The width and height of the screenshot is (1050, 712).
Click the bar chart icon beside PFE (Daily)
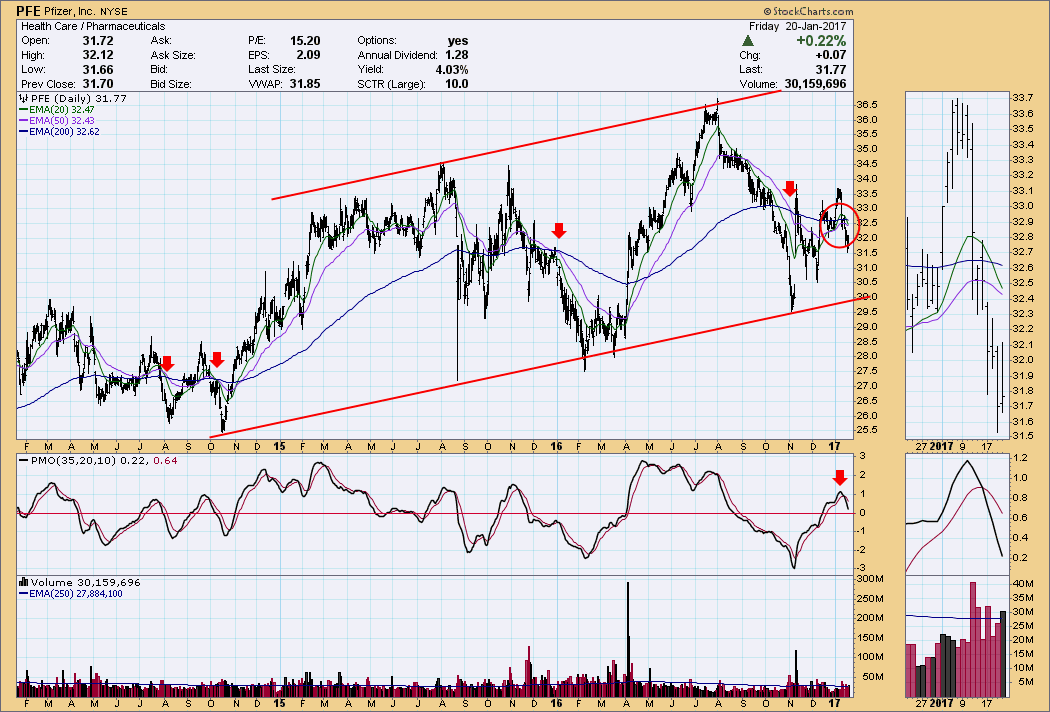[x=23, y=98]
